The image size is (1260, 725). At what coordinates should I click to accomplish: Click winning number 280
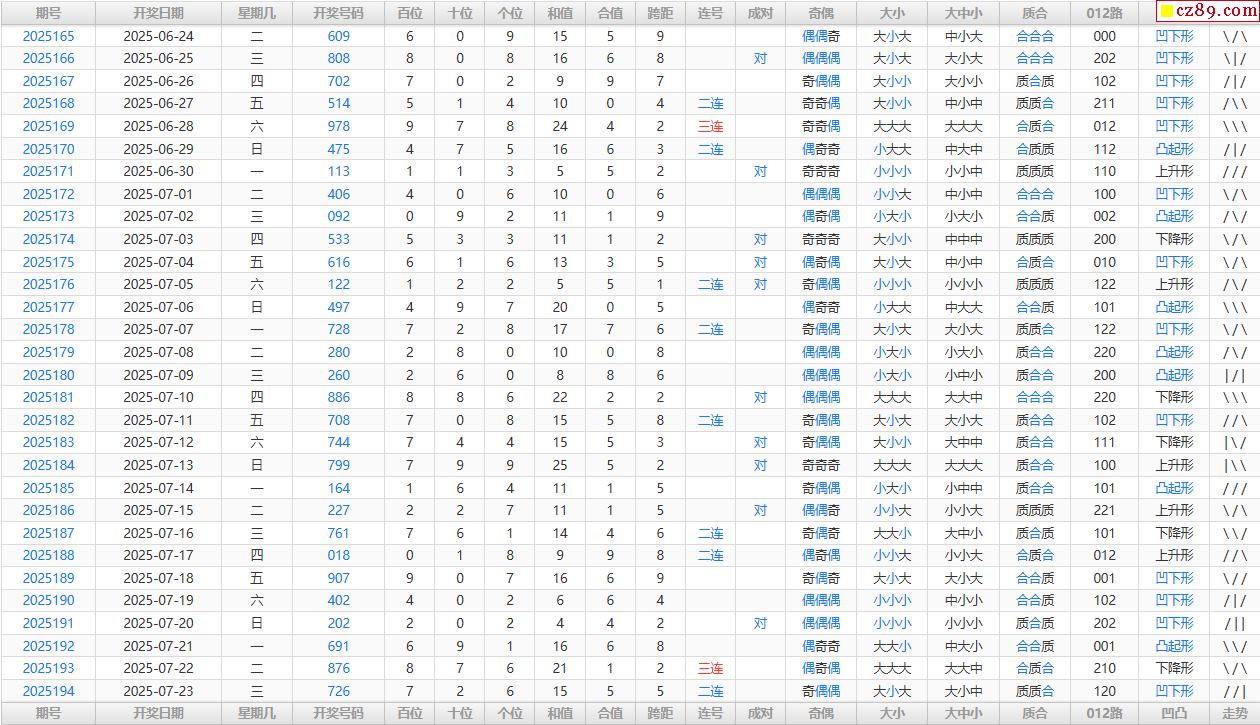[339, 352]
